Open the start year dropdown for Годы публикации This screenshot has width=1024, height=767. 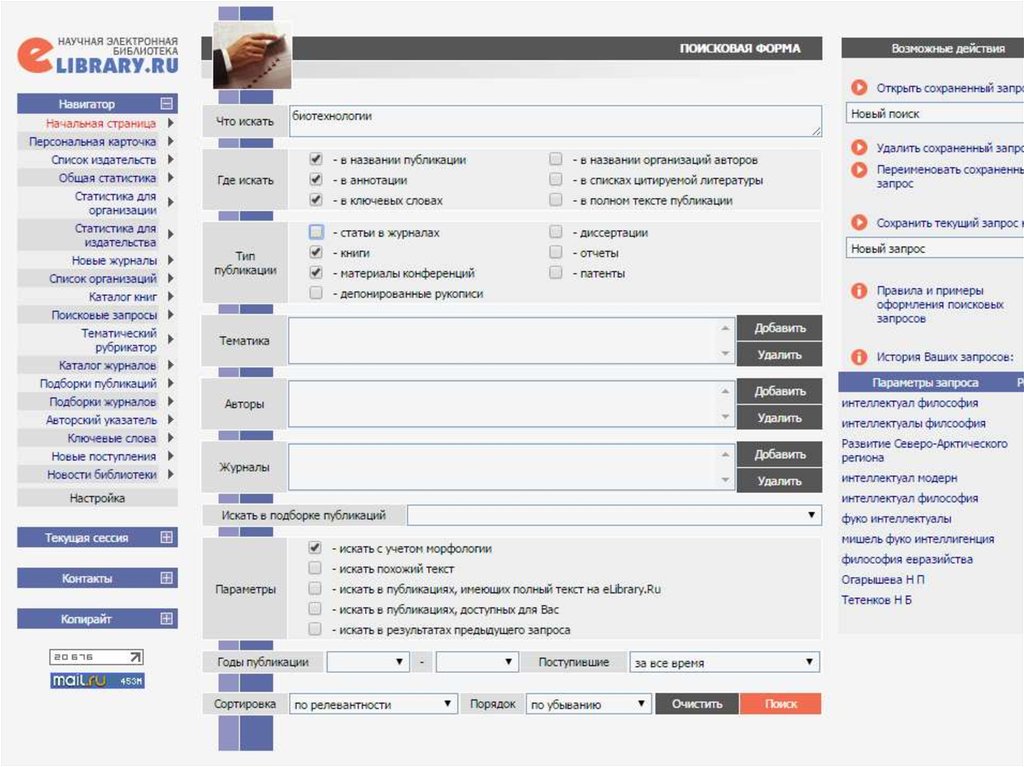(368, 662)
